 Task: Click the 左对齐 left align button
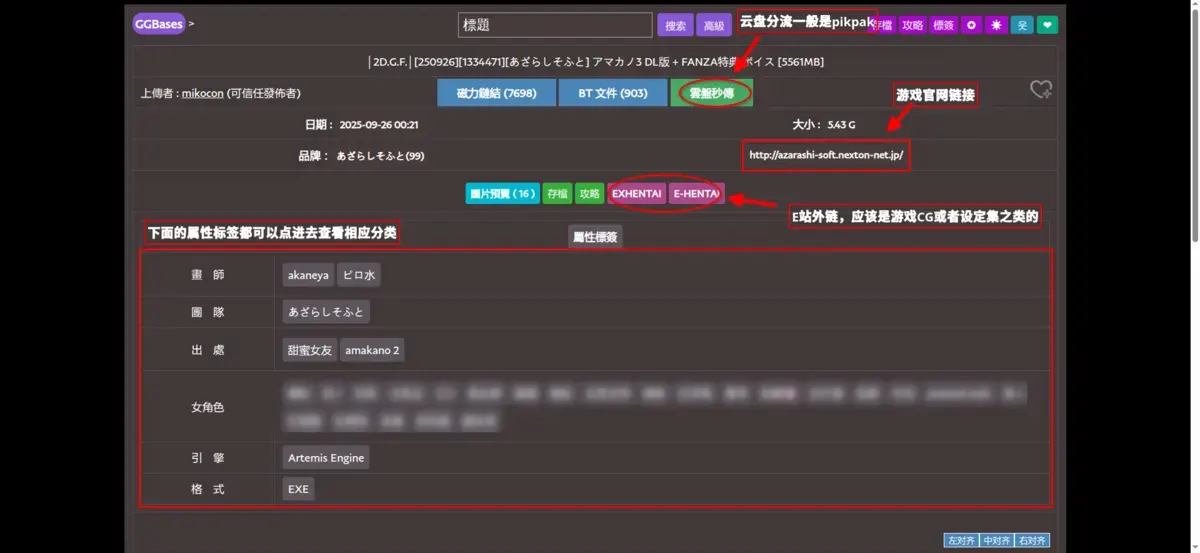tap(961, 541)
